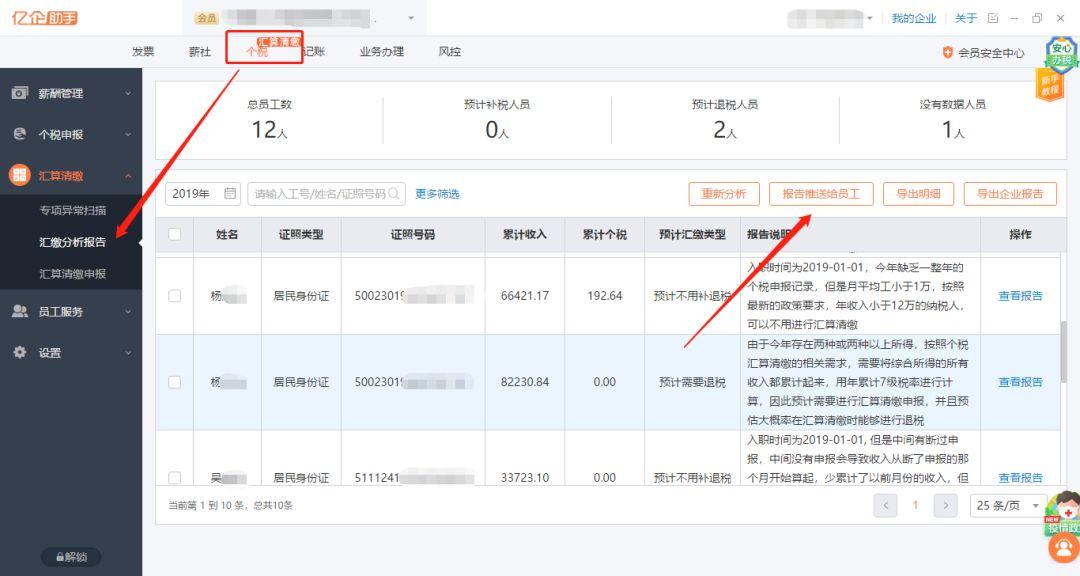Click the search magnifier icon
This screenshot has width=1080, height=576.
pos(394,194)
